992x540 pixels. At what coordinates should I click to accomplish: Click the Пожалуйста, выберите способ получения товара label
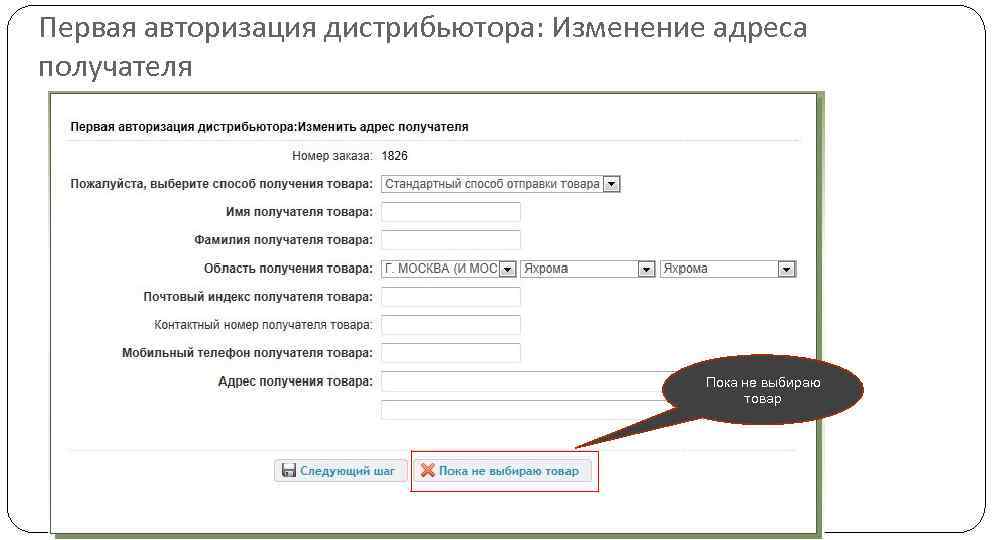(221, 184)
